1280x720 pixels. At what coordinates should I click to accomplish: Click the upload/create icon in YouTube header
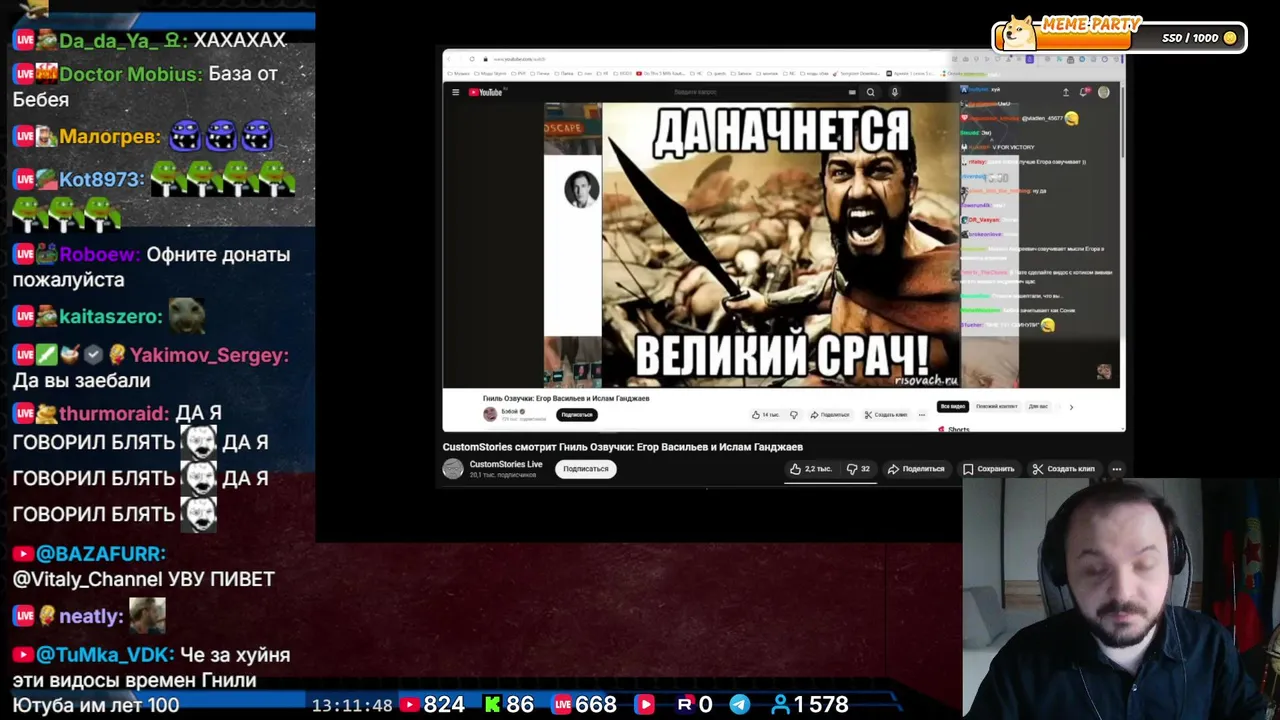coord(1065,92)
